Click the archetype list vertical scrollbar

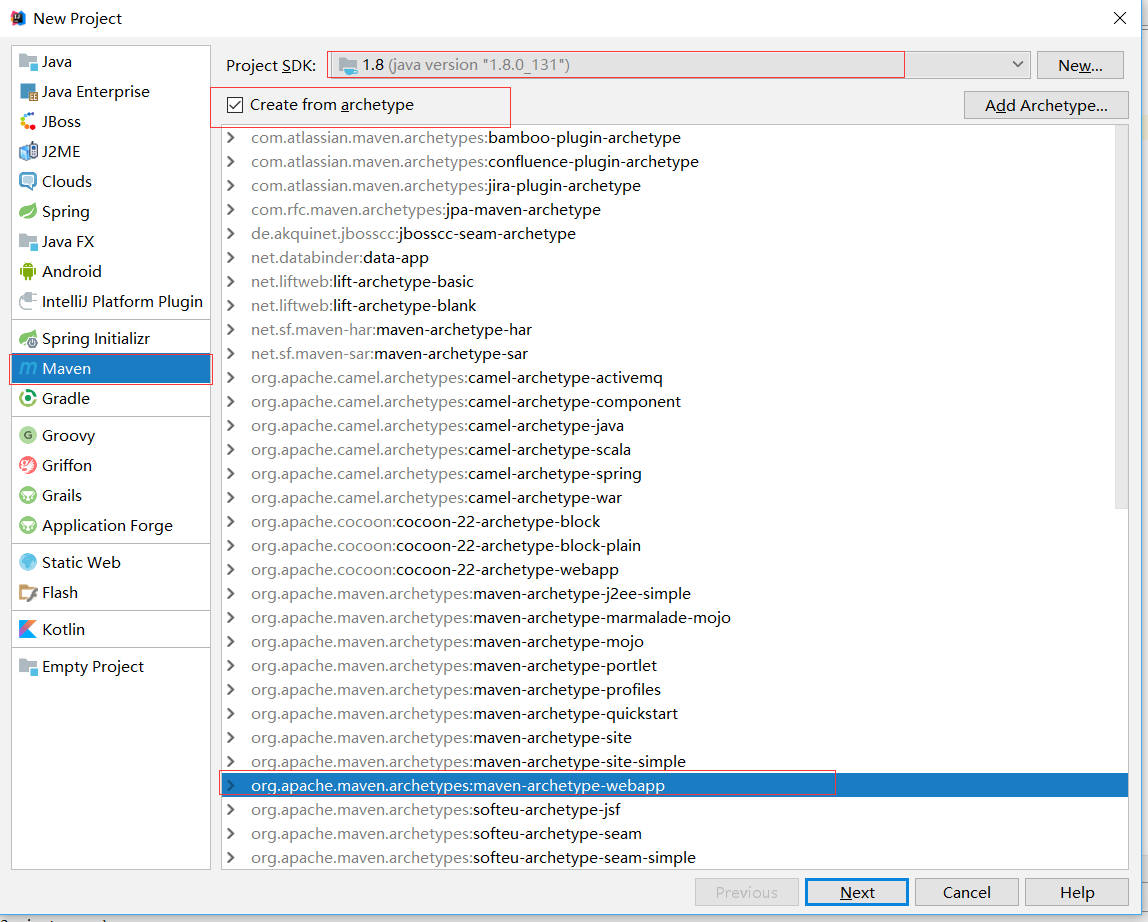point(1121,316)
